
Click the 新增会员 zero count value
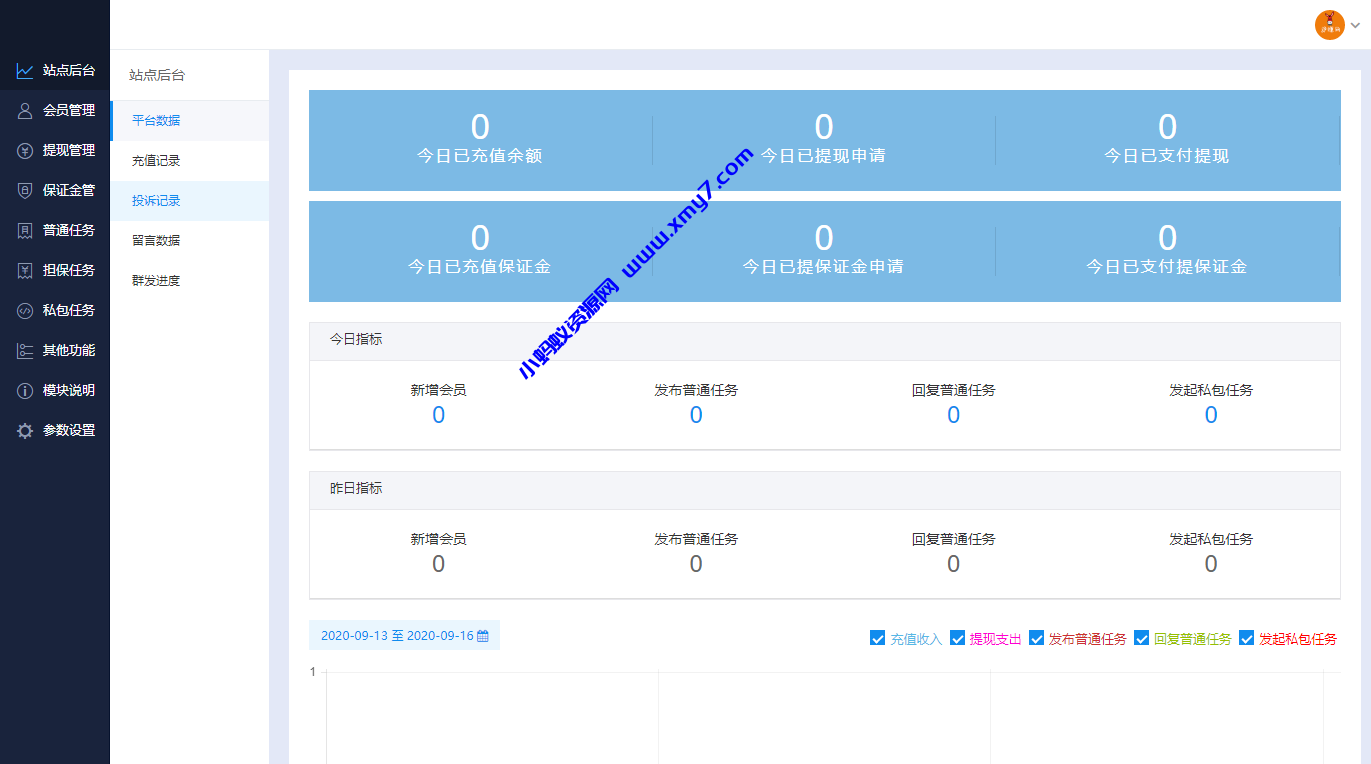[x=438, y=414]
